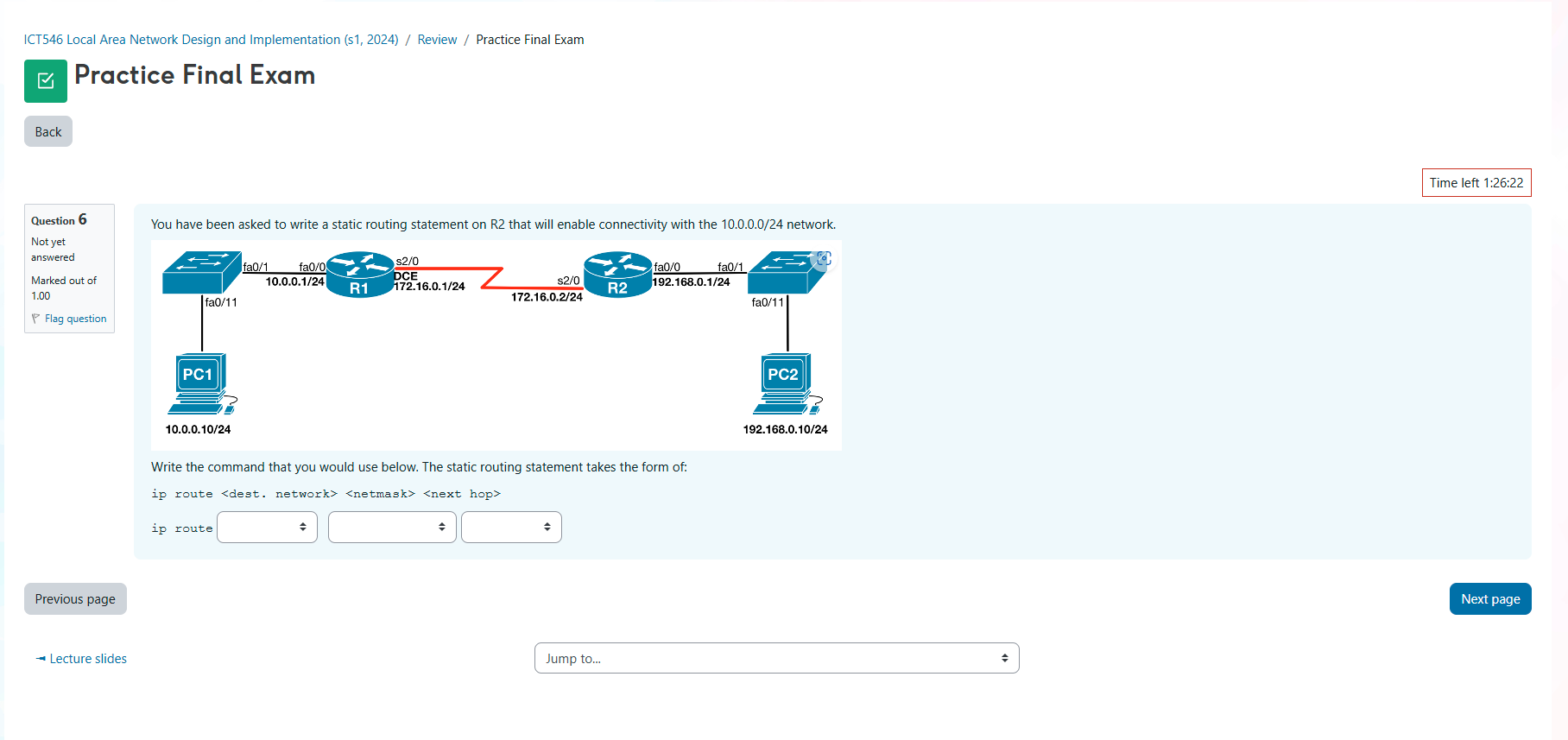Open the destination network dropdown
This screenshot has height=740, width=1568.
pos(267,527)
